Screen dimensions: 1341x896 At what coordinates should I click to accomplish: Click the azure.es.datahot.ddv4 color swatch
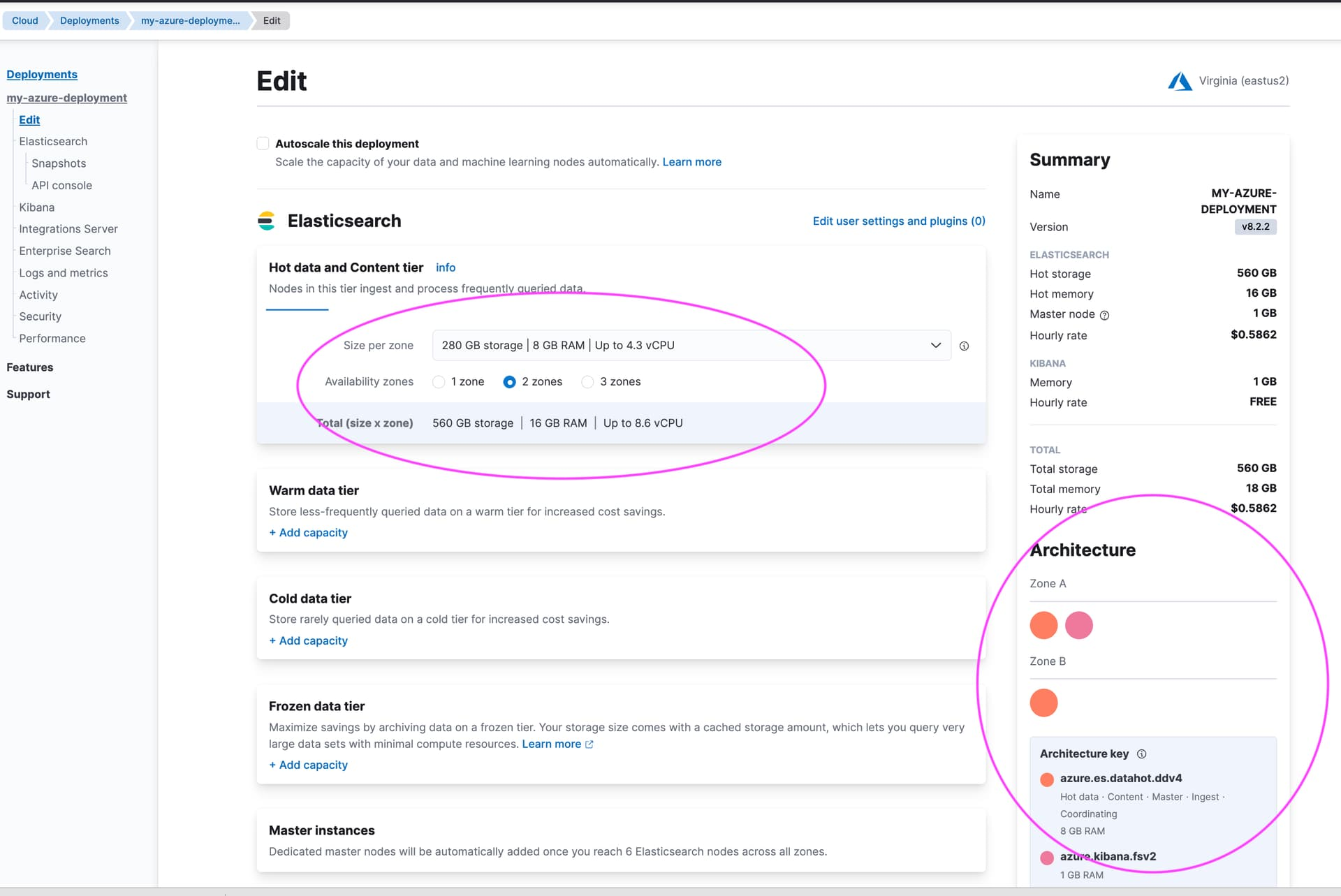point(1047,778)
